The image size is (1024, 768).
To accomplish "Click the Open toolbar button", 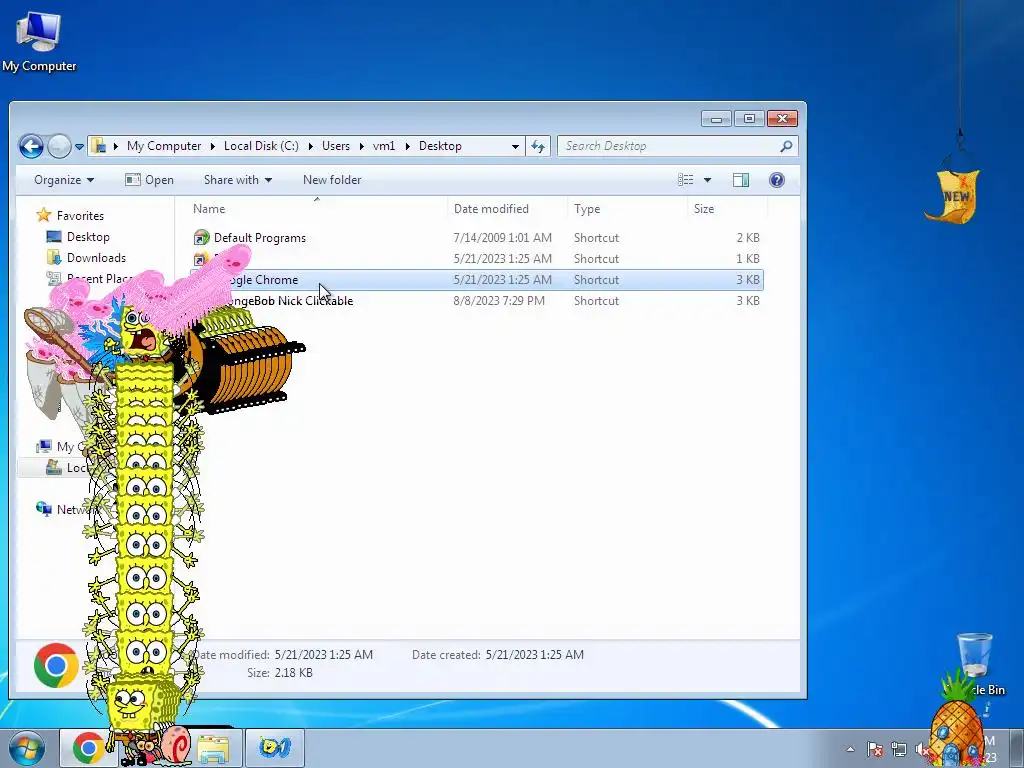I will tap(150, 180).
